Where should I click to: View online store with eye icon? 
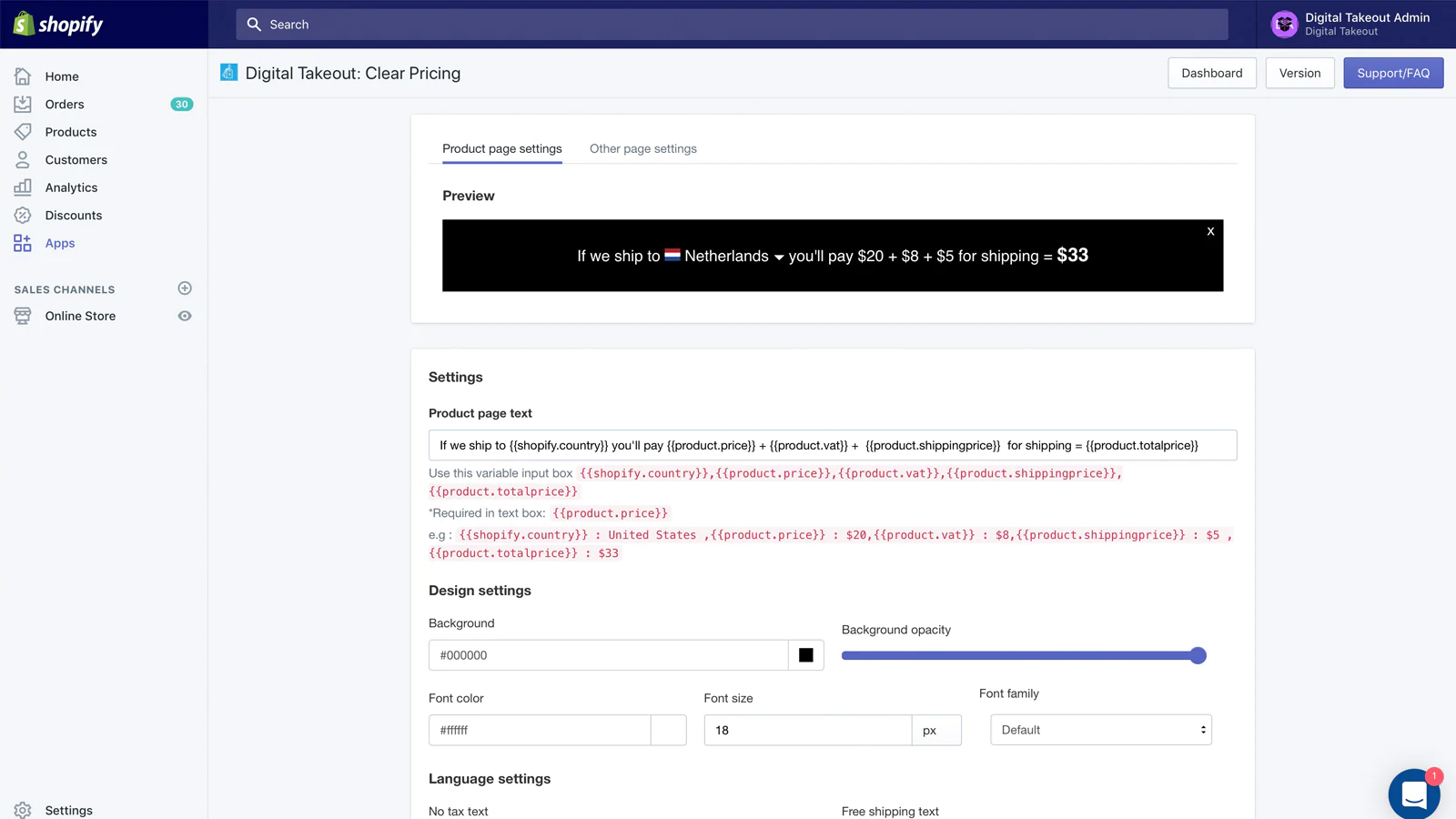click(x=185, y=316)
